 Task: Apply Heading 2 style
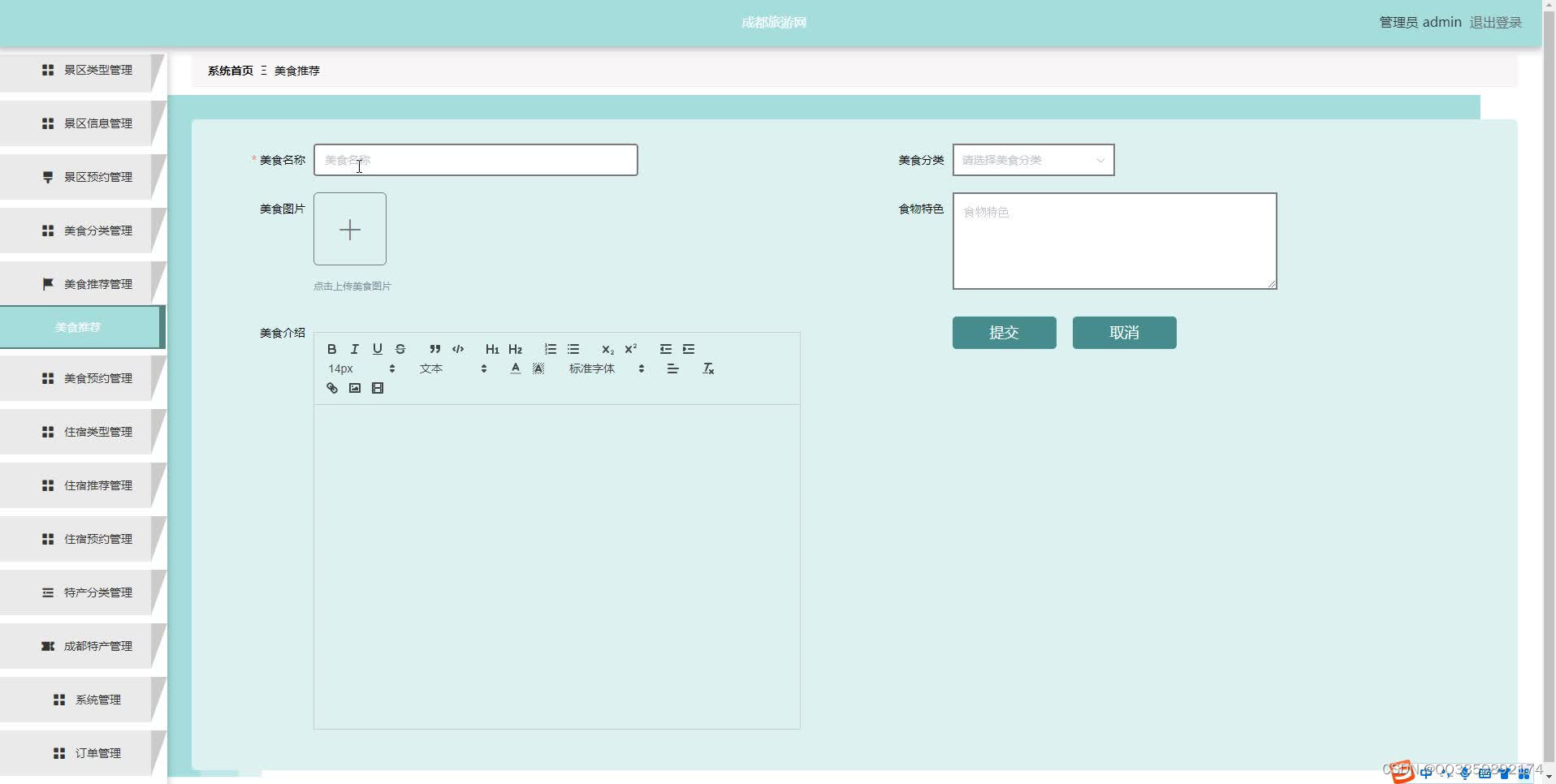tap(515, 349)
